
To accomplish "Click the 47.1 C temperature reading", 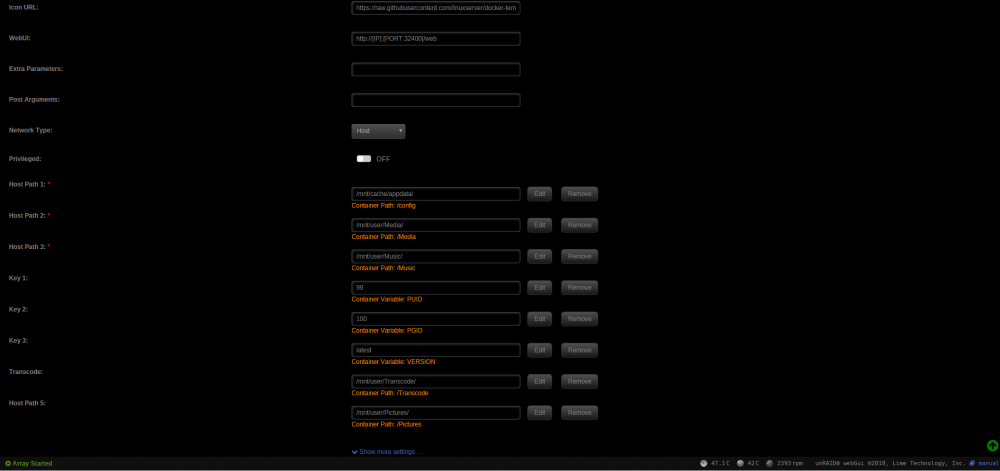I will [720, 463].
